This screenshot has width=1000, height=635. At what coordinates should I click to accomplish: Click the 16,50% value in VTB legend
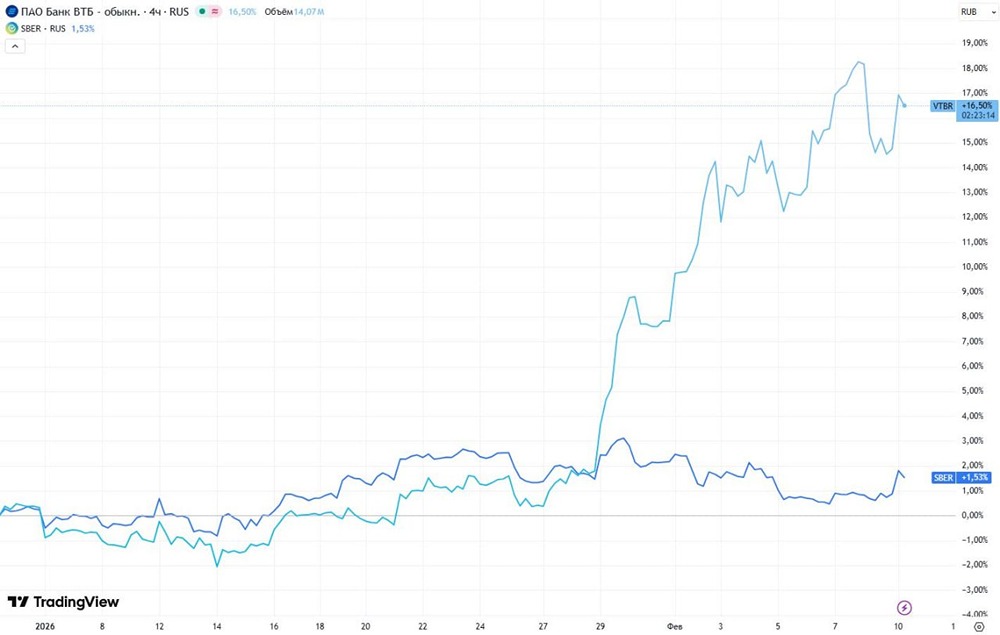point(242,11)
